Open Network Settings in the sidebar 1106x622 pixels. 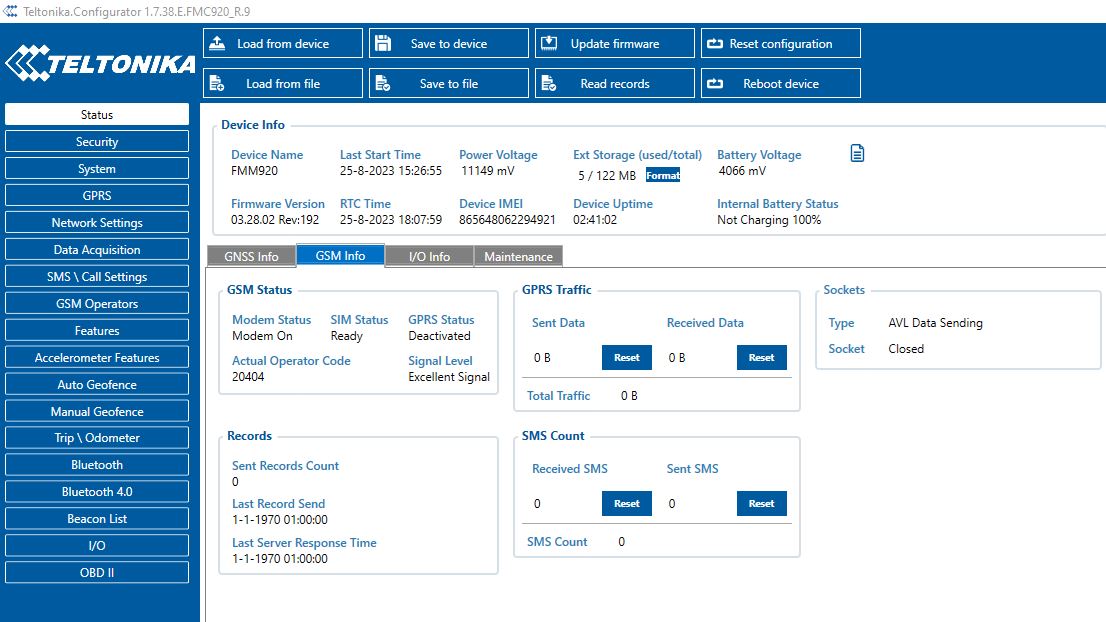click(97, 222)
